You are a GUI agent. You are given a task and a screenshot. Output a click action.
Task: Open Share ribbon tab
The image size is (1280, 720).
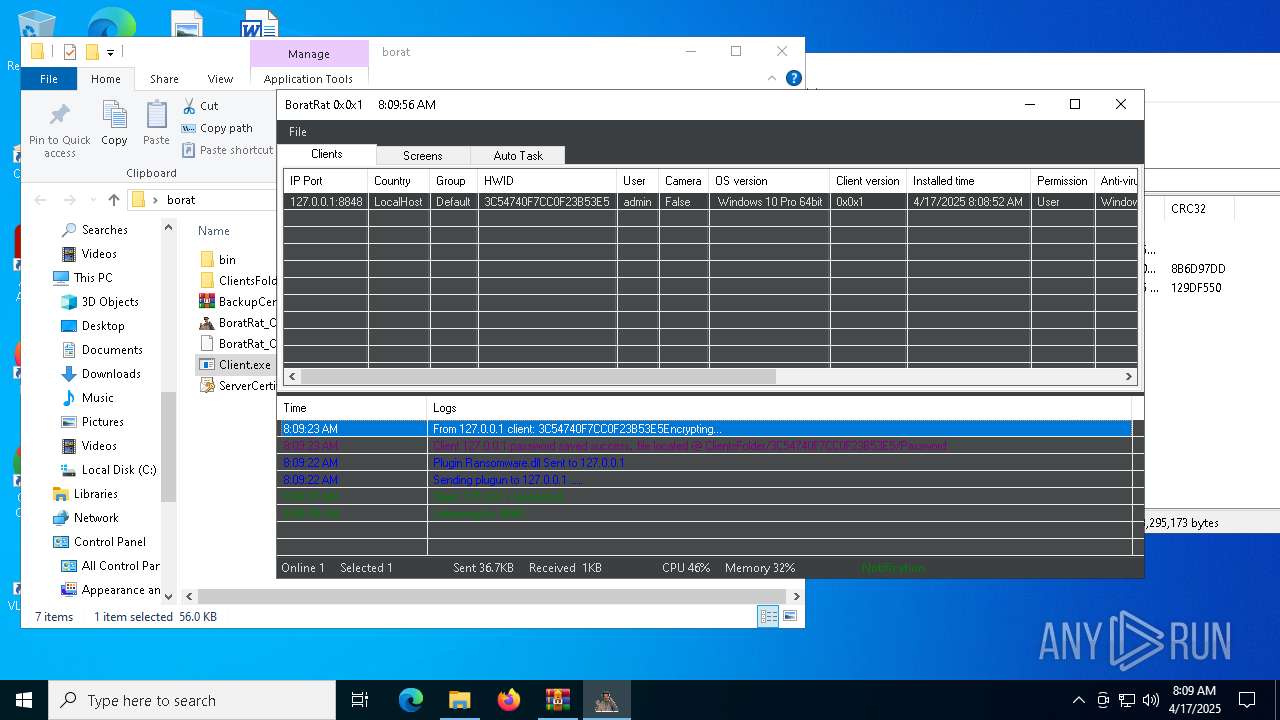[x=164, y=79]
